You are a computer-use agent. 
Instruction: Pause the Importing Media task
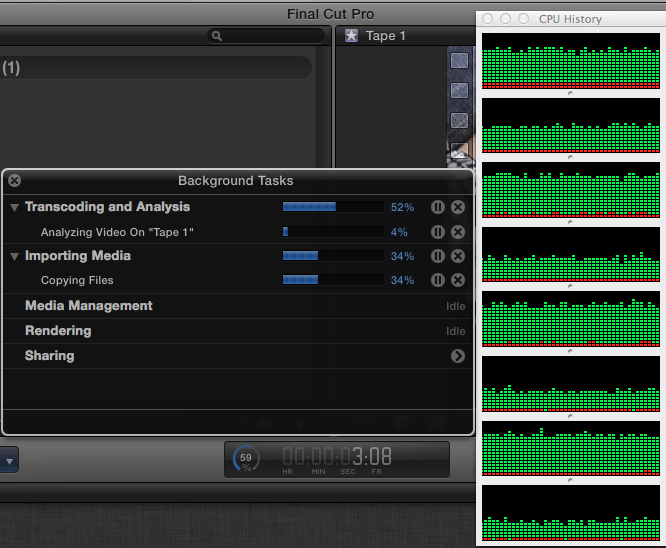438,256
